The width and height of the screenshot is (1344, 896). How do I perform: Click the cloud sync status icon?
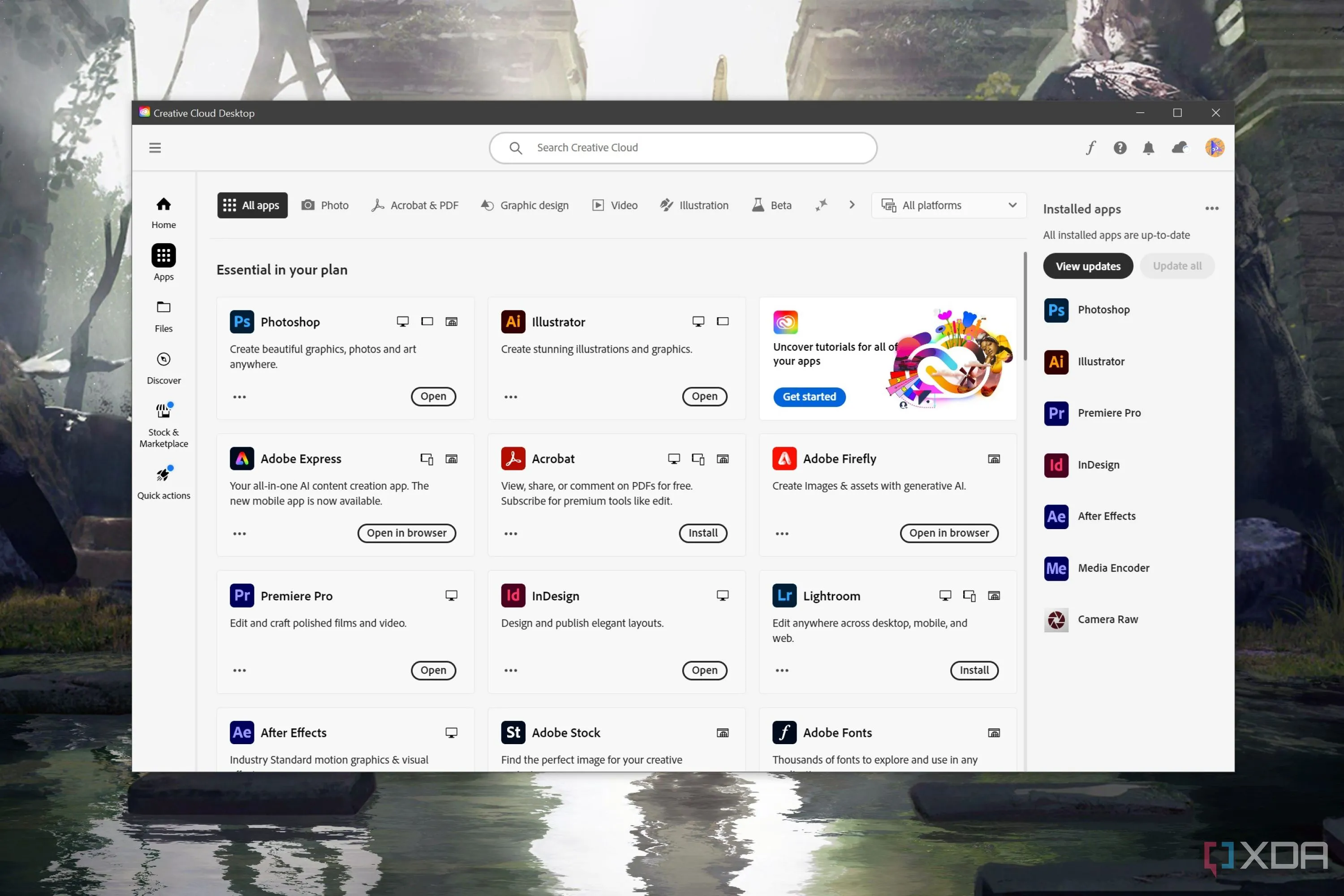(1180, 148)
